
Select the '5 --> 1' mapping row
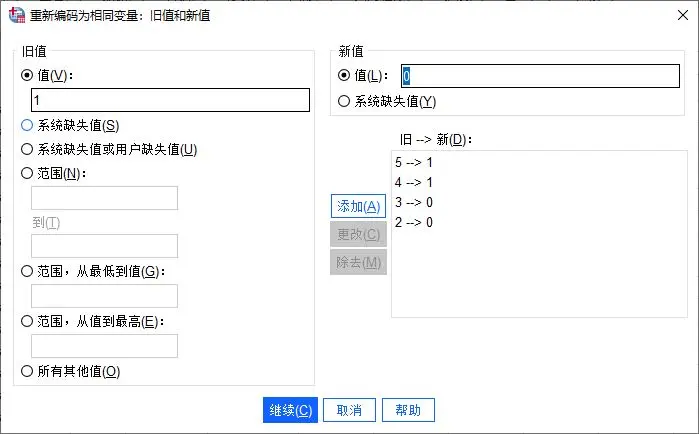coord(539,162)
